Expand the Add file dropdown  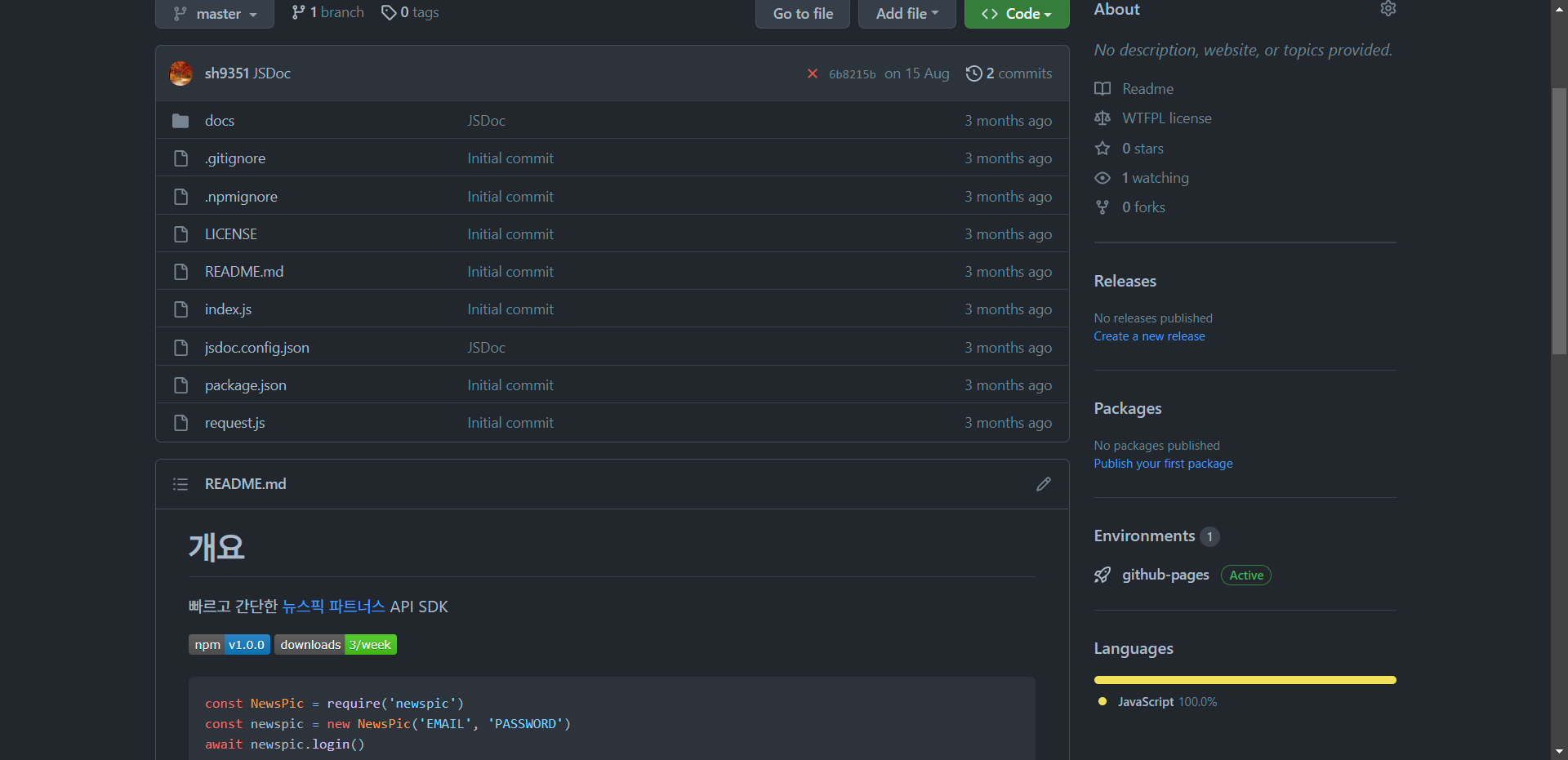tap(906, 14)
